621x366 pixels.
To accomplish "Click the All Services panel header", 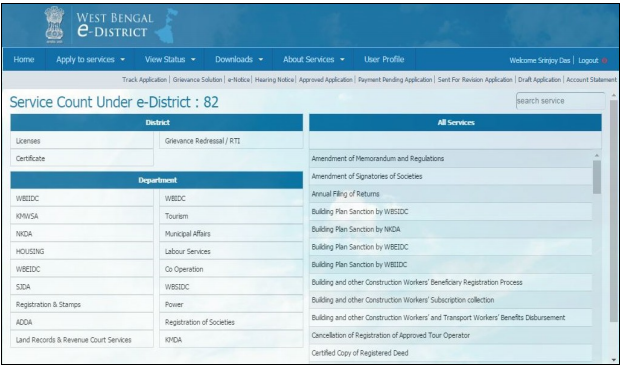I will tap(455, 123).
